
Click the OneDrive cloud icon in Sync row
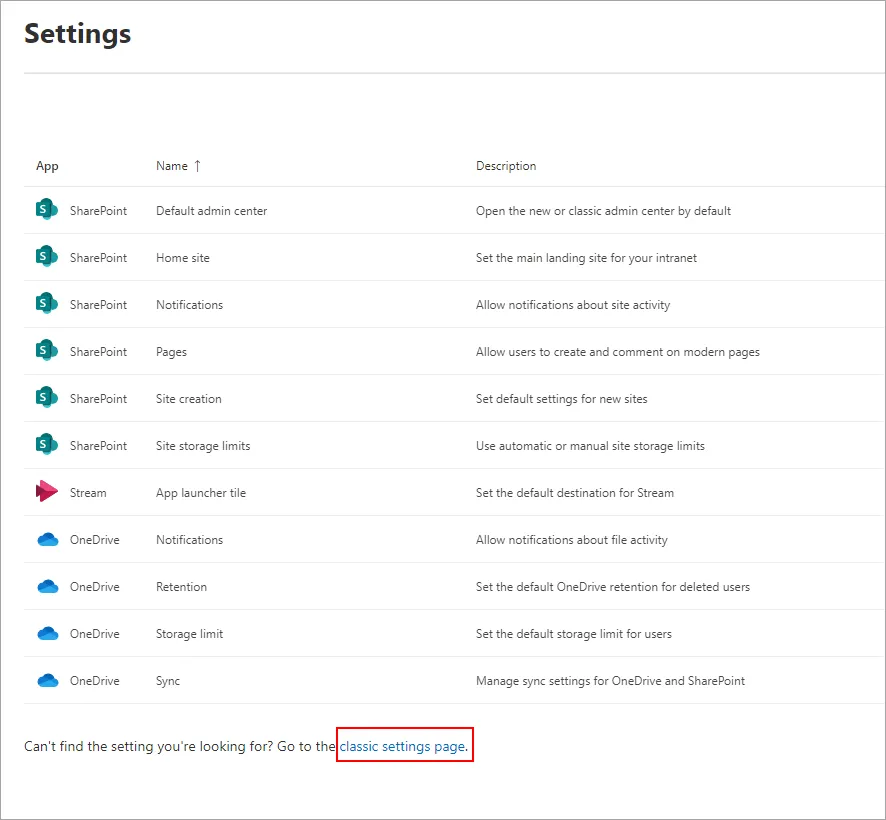click(47, 680)
